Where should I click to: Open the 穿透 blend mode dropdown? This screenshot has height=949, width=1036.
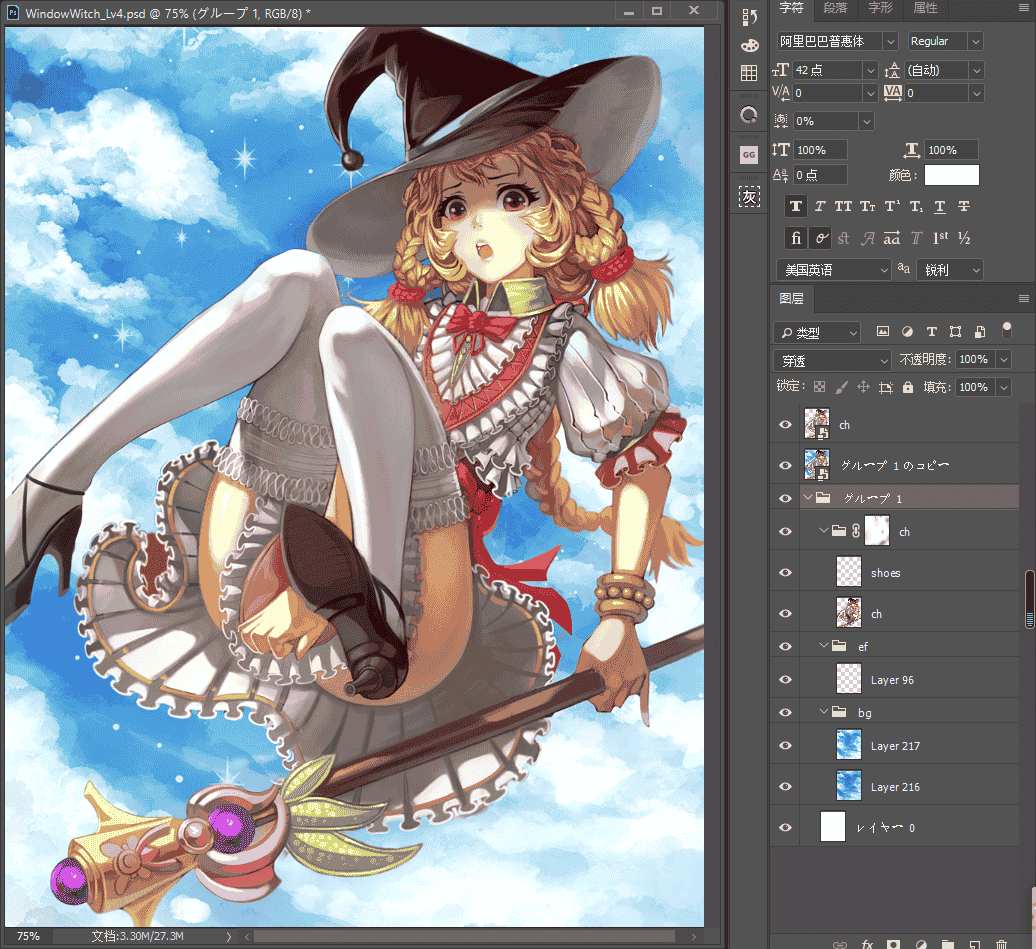click(x=832, y=361)
